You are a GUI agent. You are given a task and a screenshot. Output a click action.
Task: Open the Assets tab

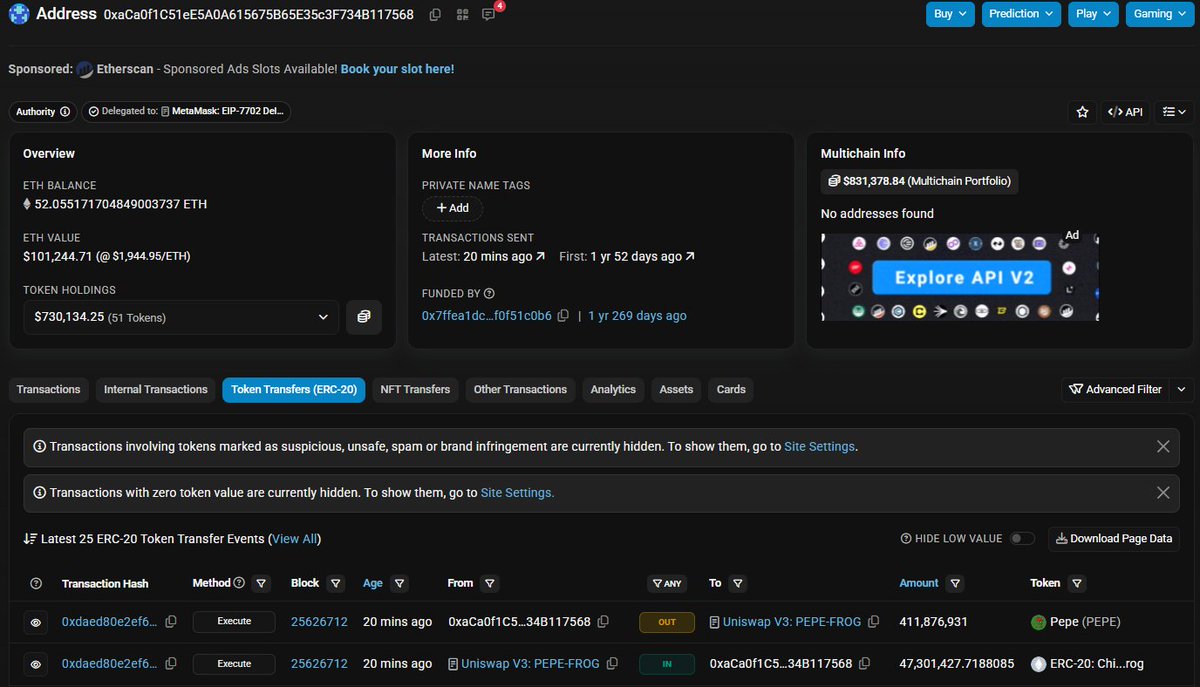(676, 390)
